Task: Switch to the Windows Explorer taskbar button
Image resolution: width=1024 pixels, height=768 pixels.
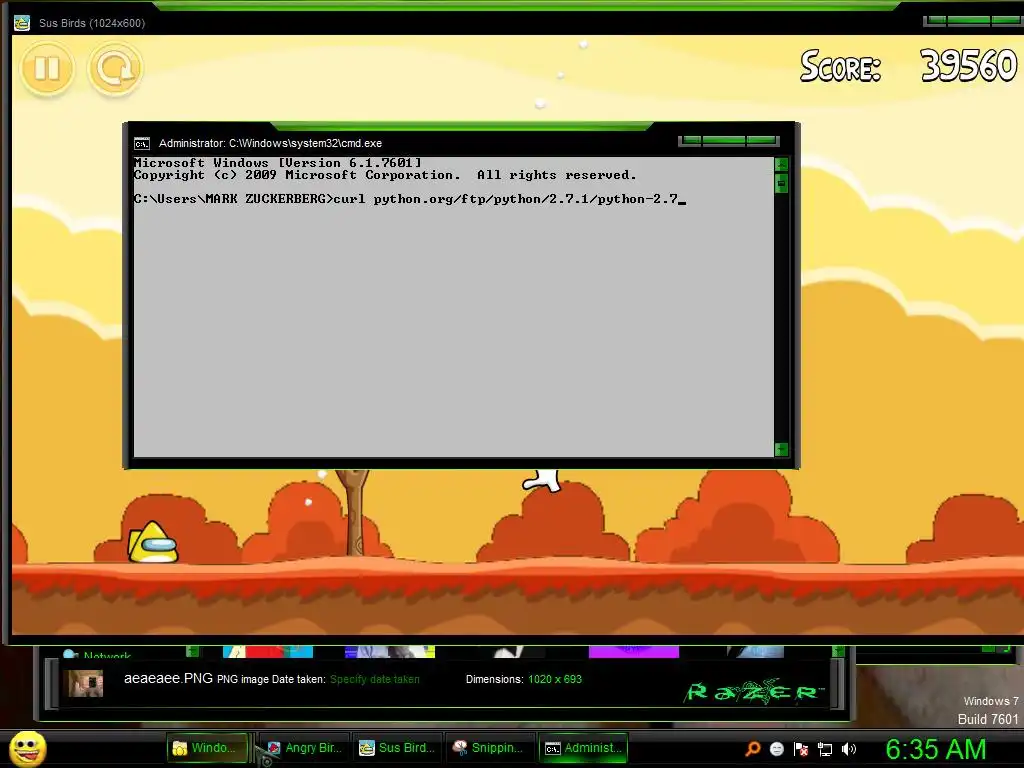Action: click(208, 748)
